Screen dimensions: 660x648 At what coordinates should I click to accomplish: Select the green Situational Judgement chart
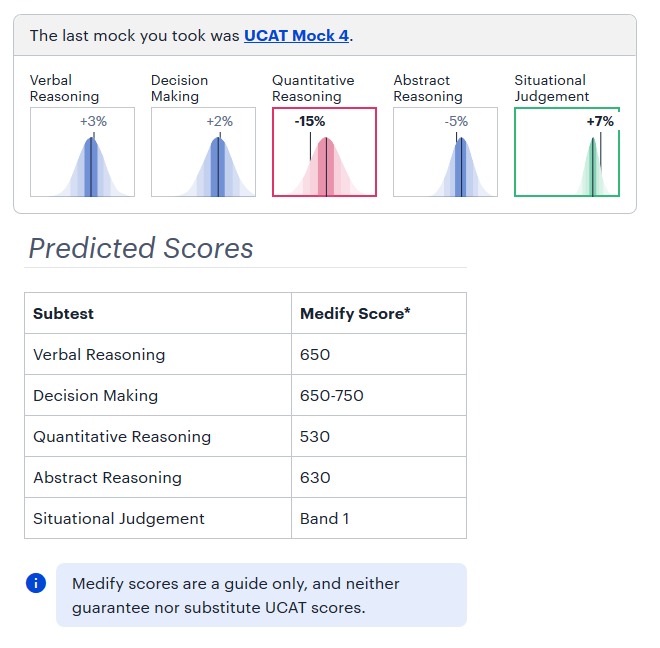[x=567, y=152]
